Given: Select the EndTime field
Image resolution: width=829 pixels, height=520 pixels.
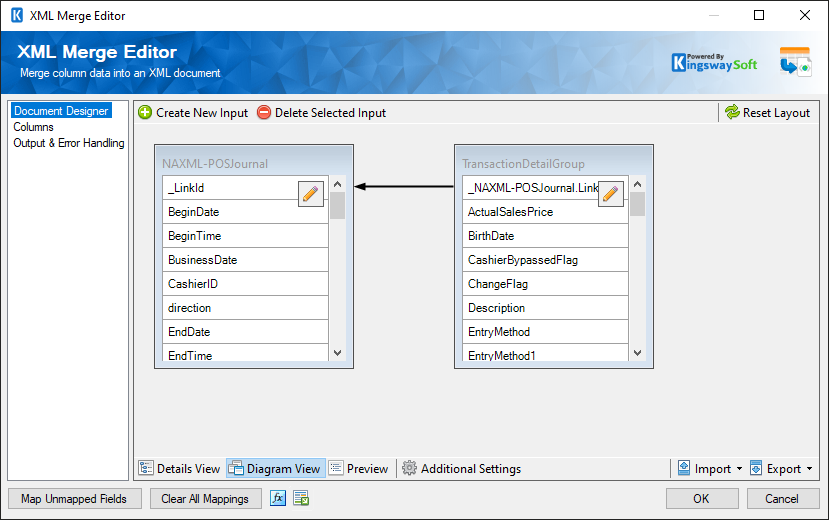Looking at the screenshot, I should [x=245, y=353].
